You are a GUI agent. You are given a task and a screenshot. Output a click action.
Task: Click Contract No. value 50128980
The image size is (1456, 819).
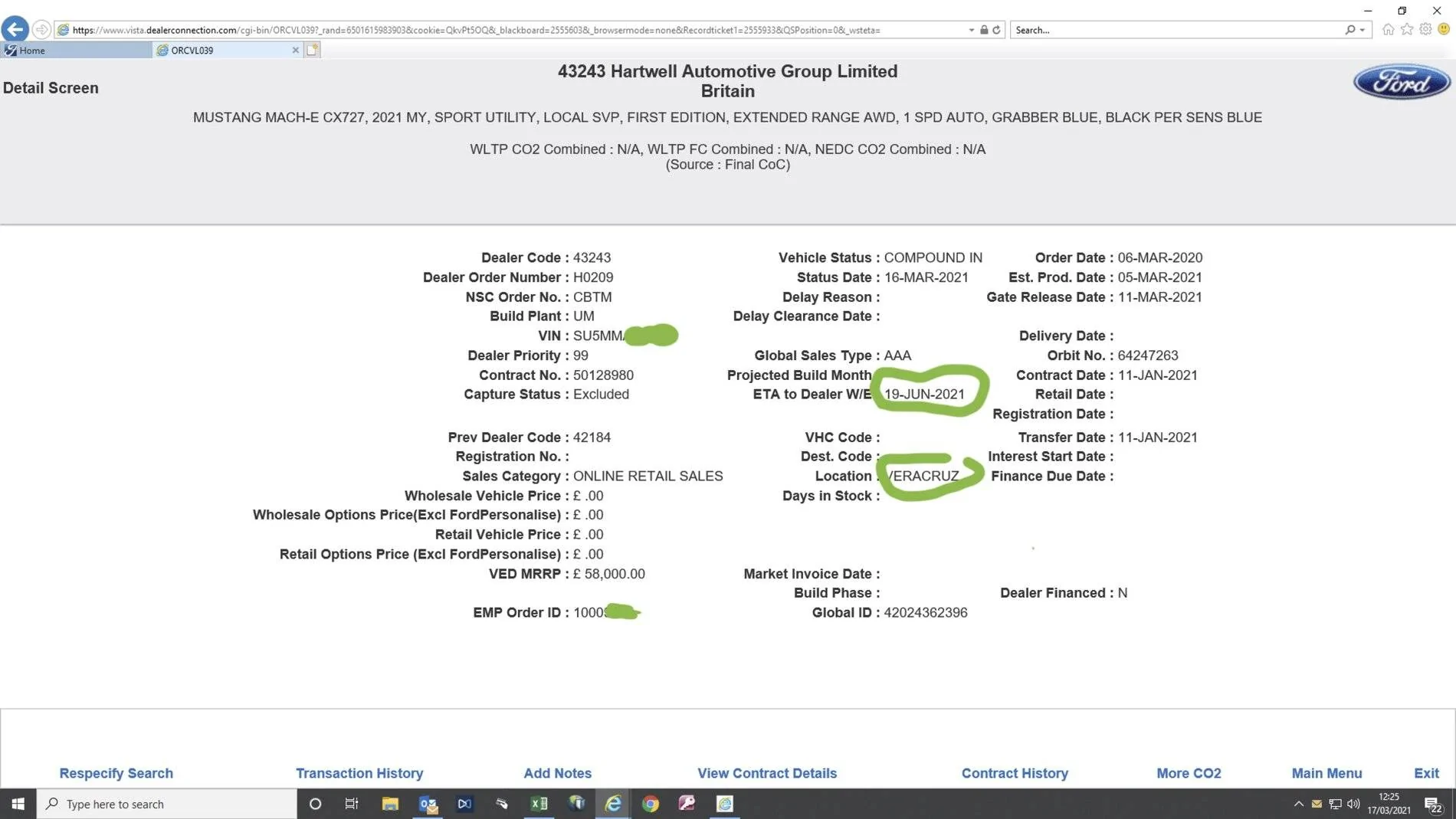[x=603, y=375]
